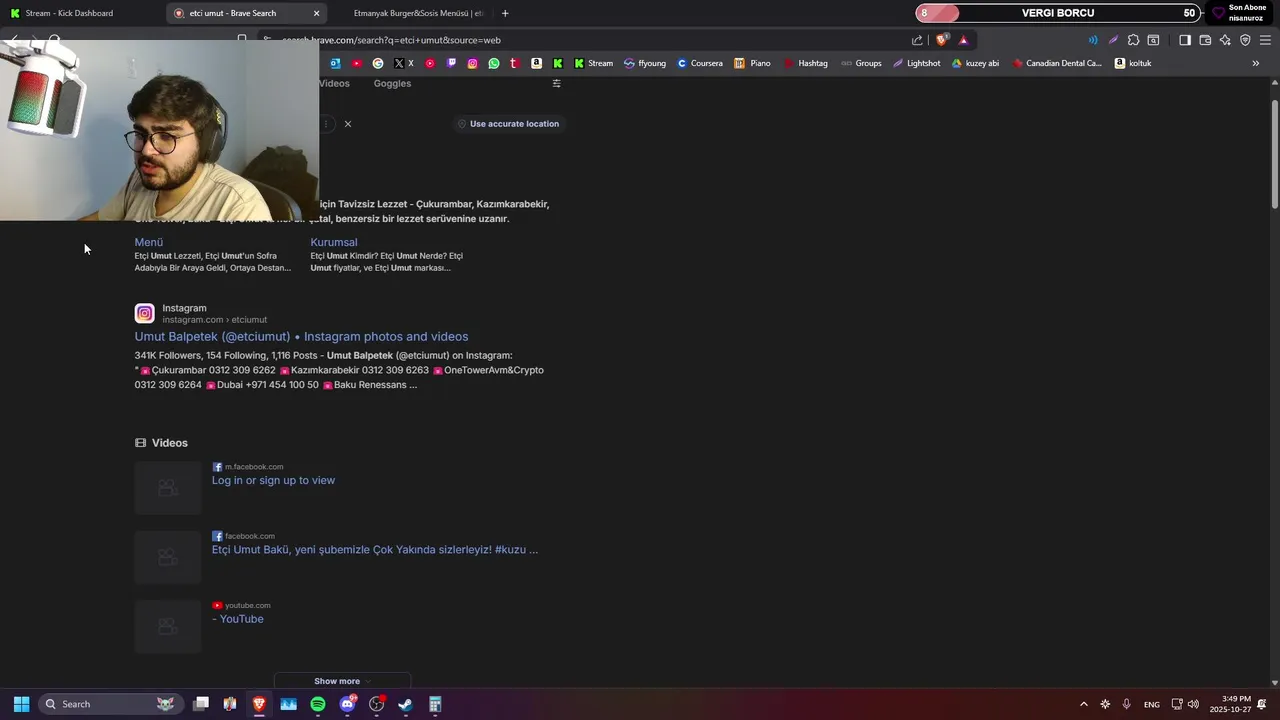Open OBS Studio from taskbar

377,704
